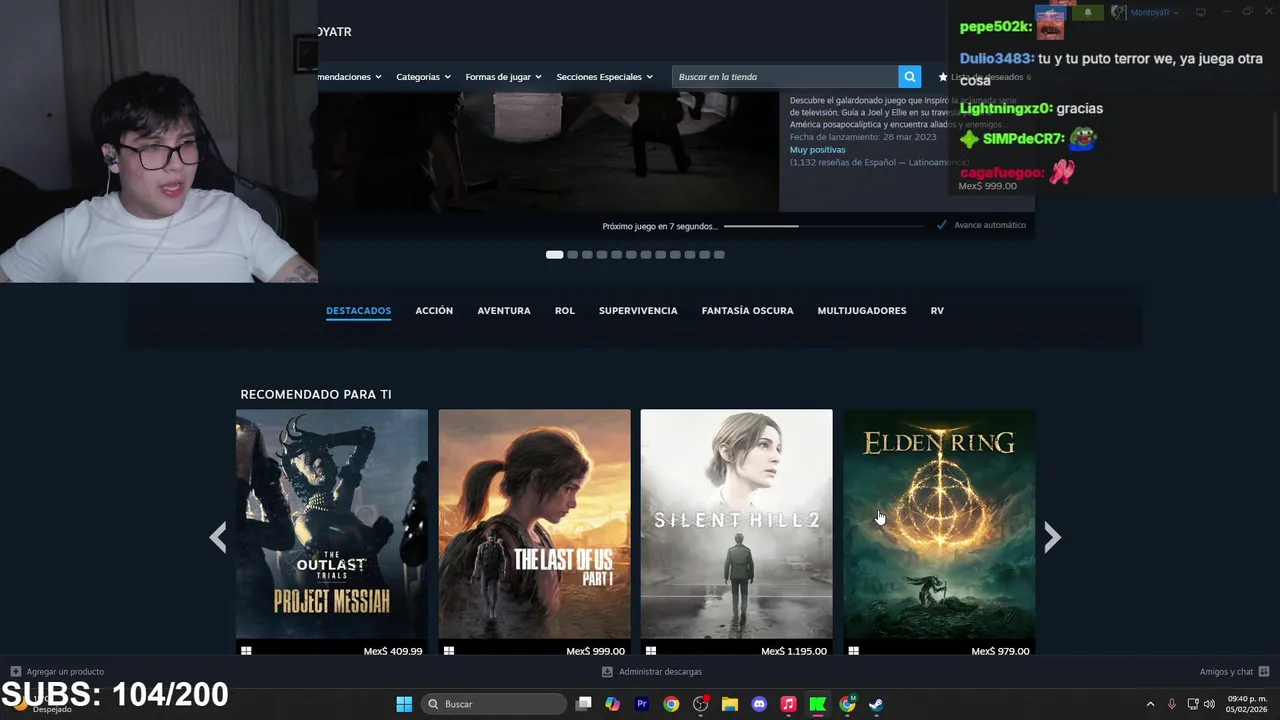Image resolution: width=1280 pixels, height=720 pixels.
Task: Click the previous arrow of the recommended carousel
Action: click(x=217, y=538)
